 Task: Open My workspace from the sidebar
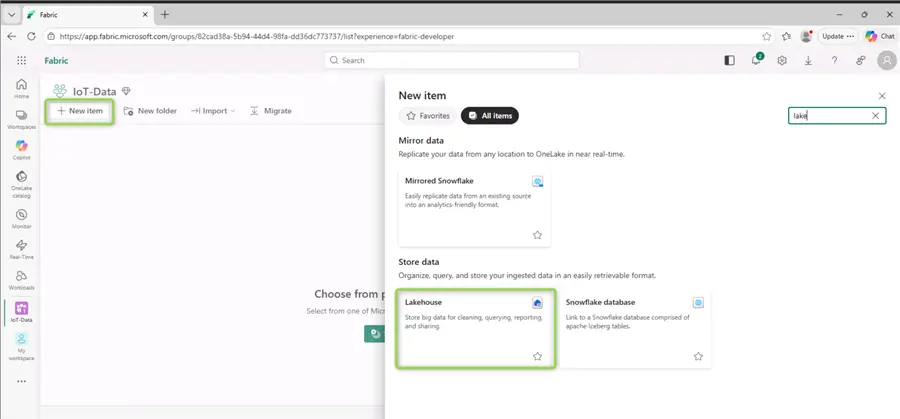click(21, 346)
